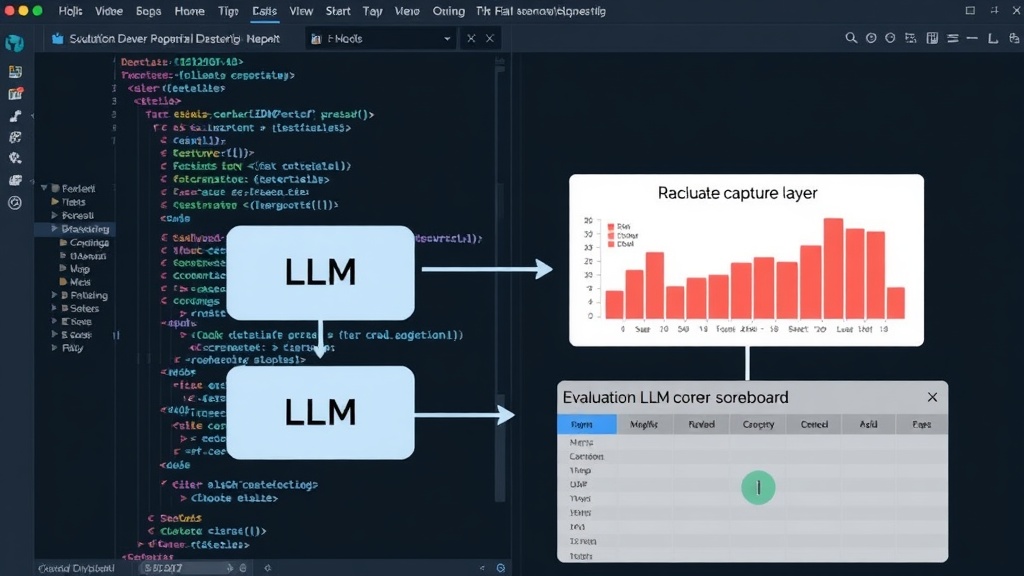The image size is (1024, 576).
Task: Click the upper LLM block
Action: tap(320, 272)
